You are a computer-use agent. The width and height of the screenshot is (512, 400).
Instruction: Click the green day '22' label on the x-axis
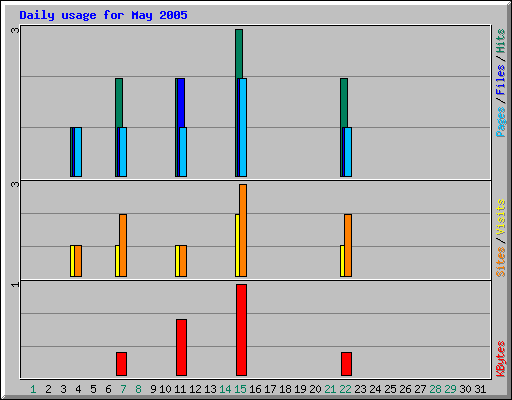click(x=345, y=389)
